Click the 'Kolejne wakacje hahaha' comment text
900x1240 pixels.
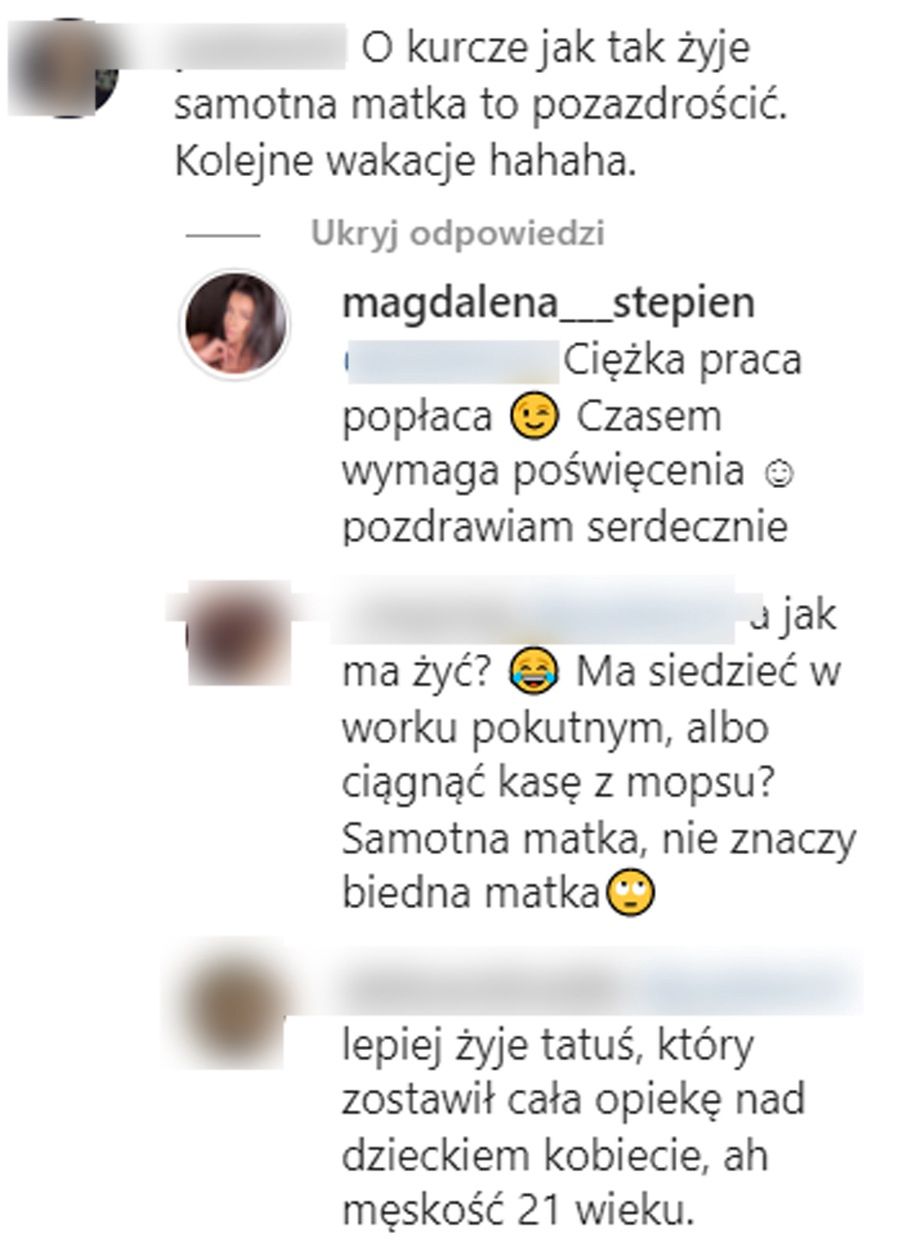click(x=404, y=163)
